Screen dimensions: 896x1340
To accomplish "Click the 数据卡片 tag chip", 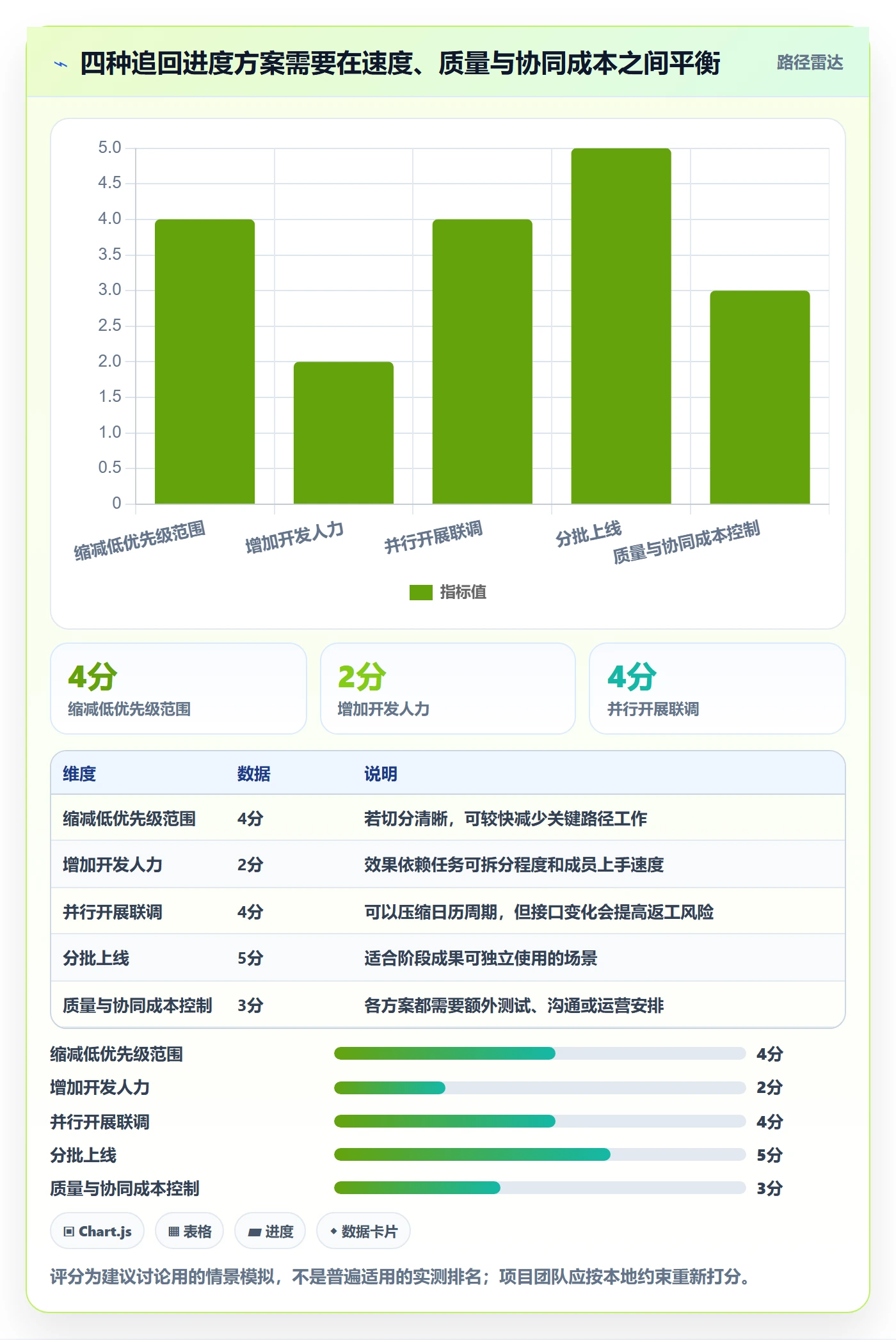I will pos(364,1231).
